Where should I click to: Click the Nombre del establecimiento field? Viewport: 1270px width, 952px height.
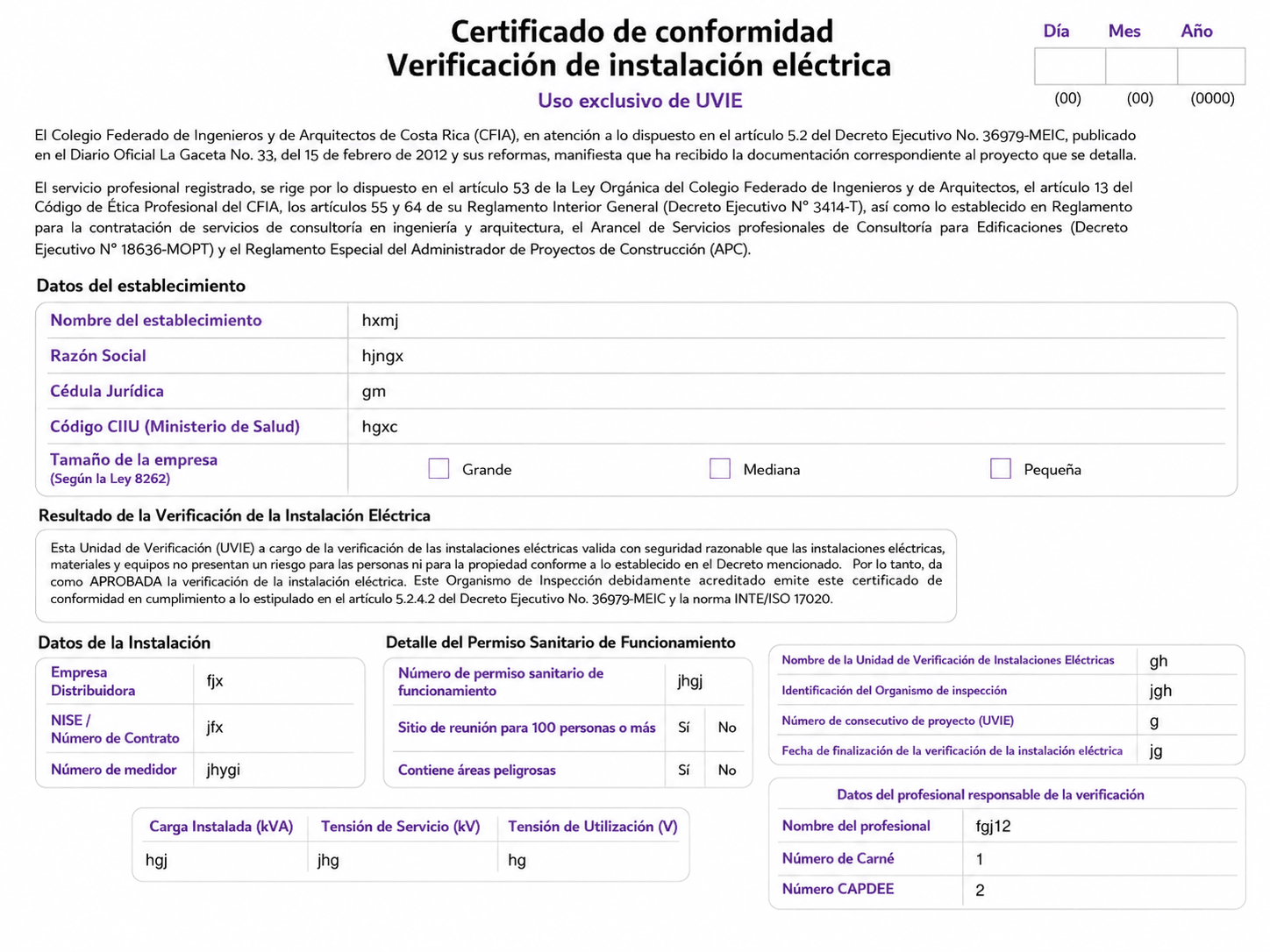(787, 320)
